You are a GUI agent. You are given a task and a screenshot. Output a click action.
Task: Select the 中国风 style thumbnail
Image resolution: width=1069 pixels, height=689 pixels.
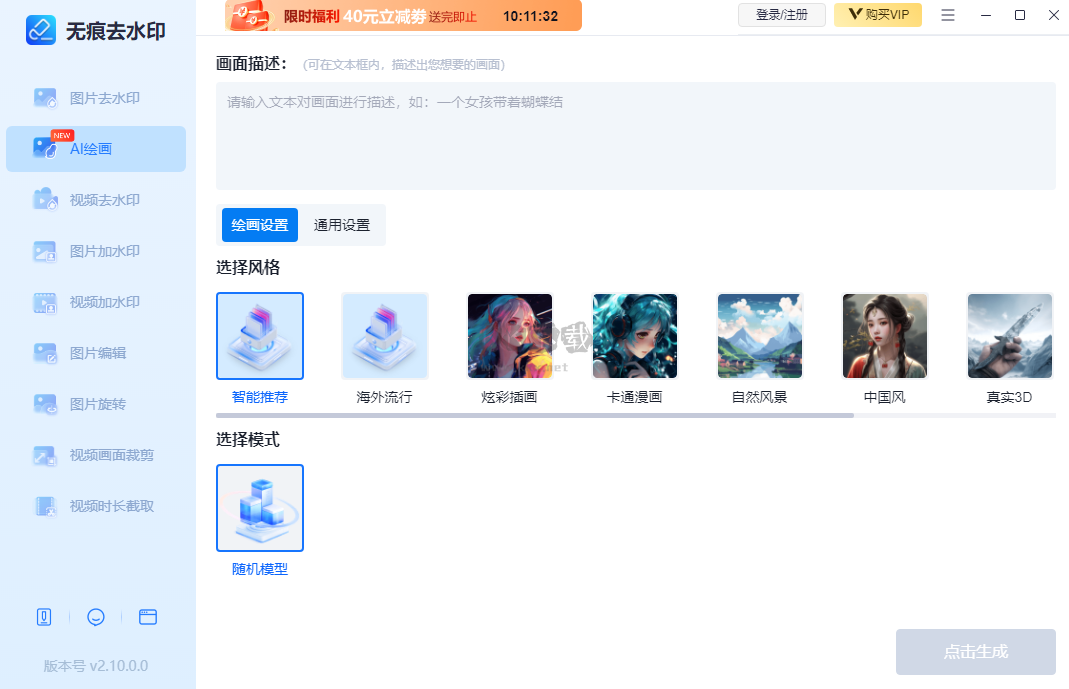(884, 336)
